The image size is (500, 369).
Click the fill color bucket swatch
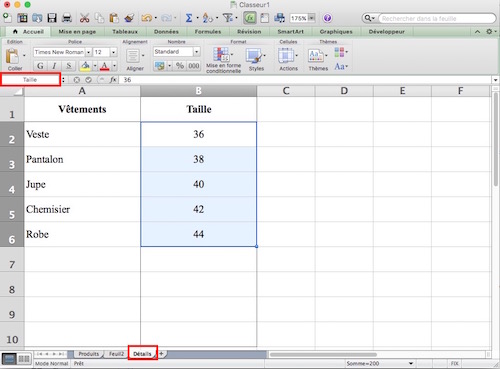85,66
